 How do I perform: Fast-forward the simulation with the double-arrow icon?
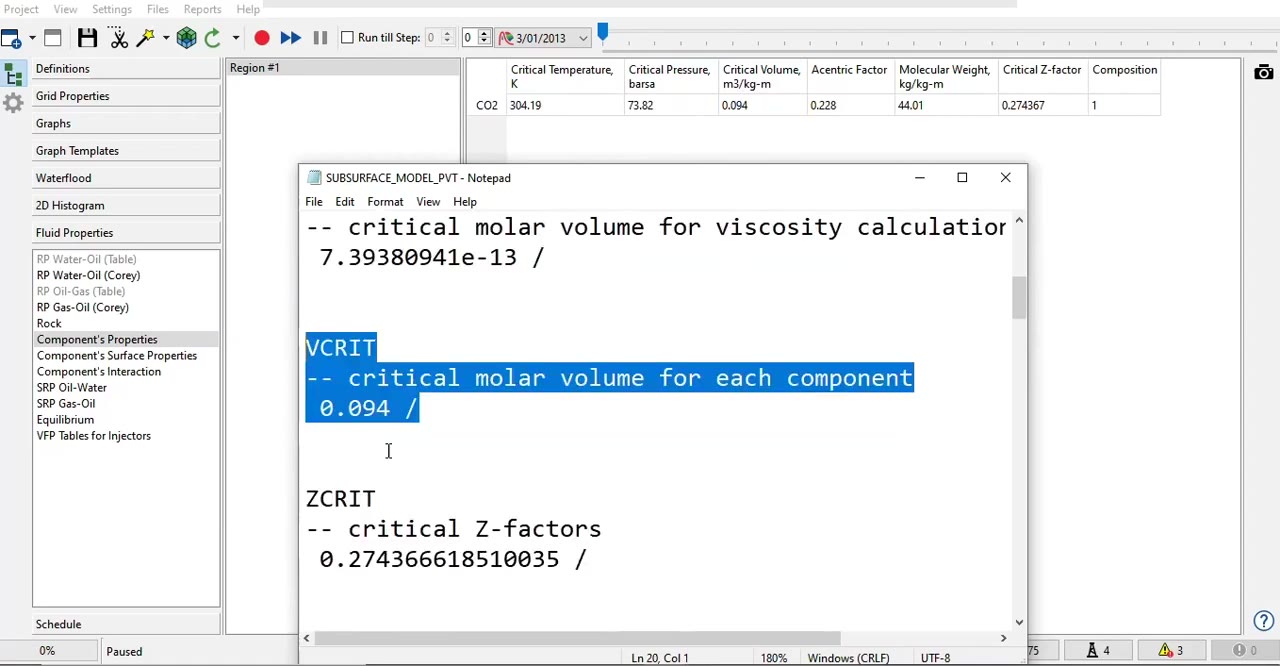pos(290,37)
